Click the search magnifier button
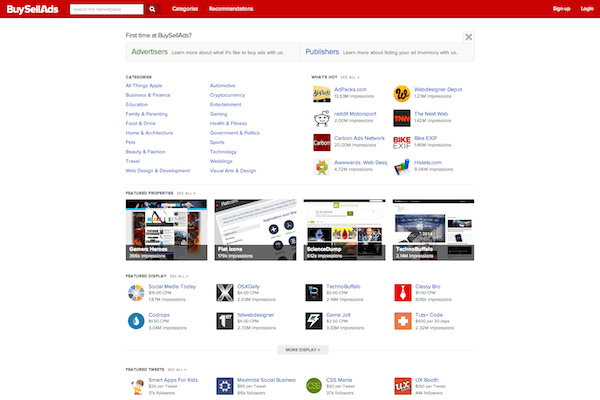This screenshot has width=600, height=400. [x=152, y=9]
